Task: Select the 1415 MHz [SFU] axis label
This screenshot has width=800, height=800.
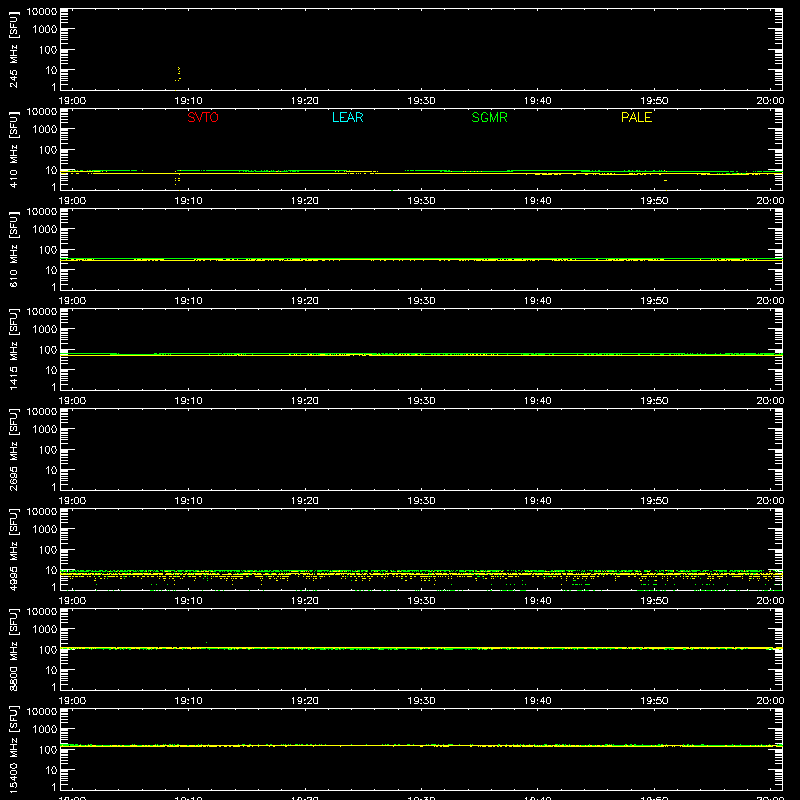Action: click(13, 349)
